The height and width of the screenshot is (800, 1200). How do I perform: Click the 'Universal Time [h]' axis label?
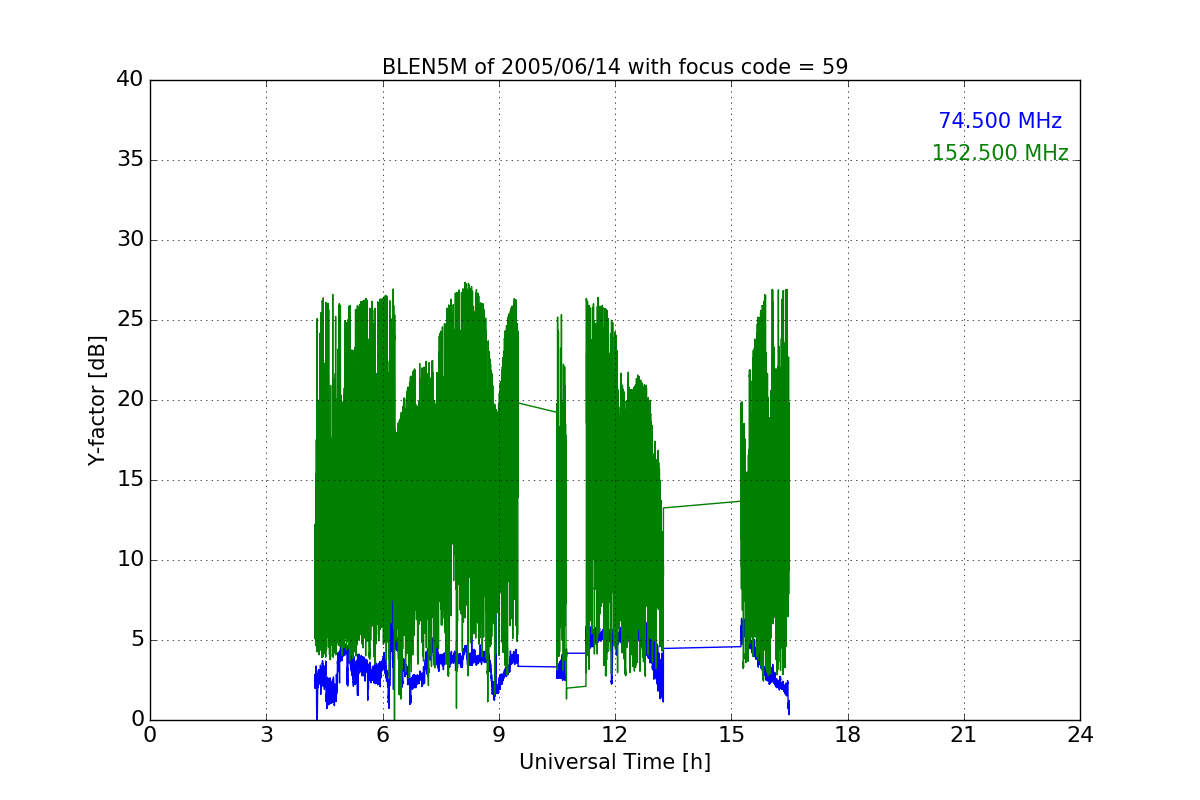pos(615,762)
